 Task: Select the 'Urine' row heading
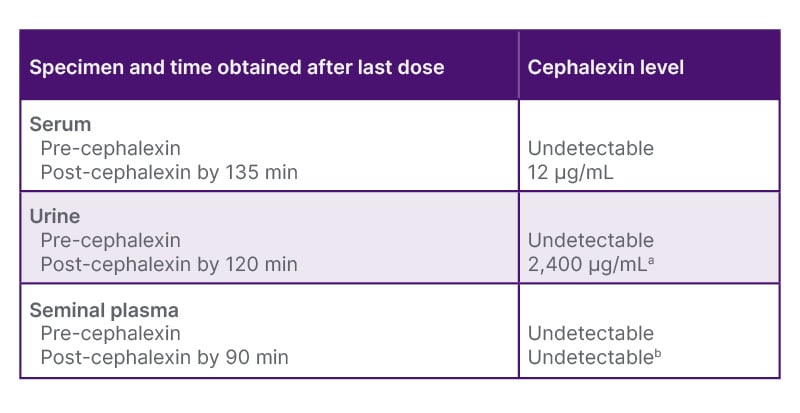click(55, 216)
